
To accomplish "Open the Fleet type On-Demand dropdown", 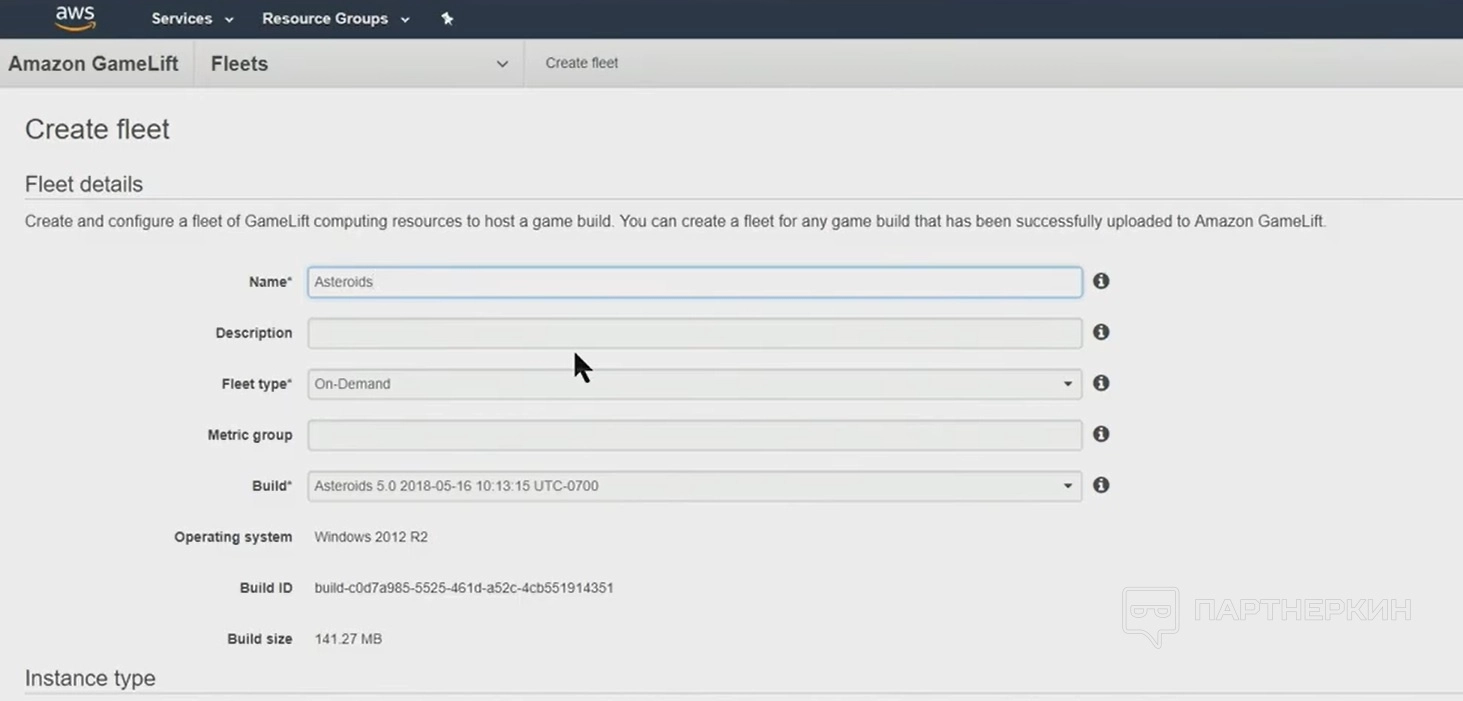I will 694,384.
